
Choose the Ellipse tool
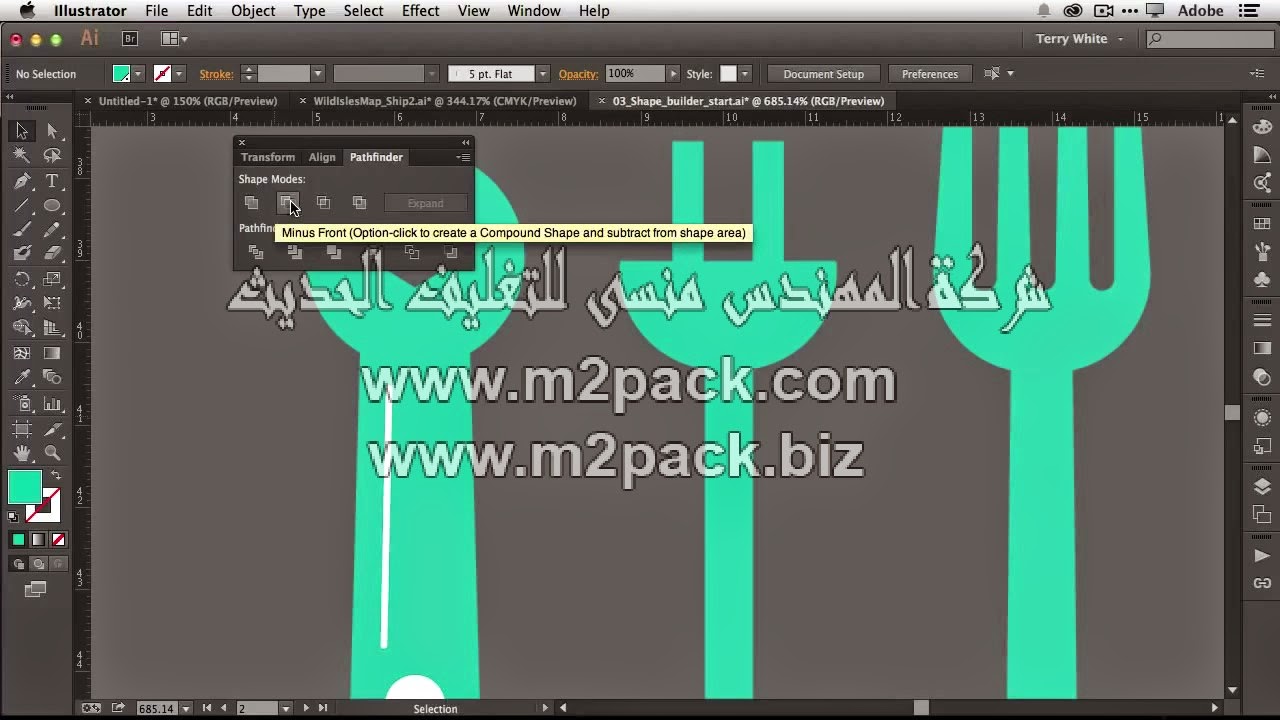[x=52, y=206]
